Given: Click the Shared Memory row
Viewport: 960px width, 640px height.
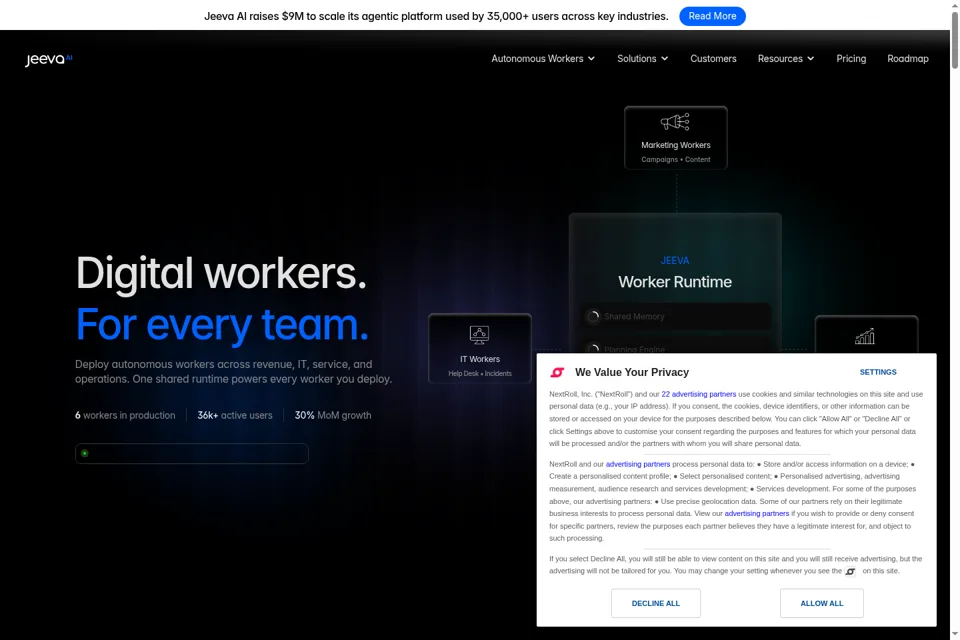Looking at the screenshot, I should coord(675,317).
